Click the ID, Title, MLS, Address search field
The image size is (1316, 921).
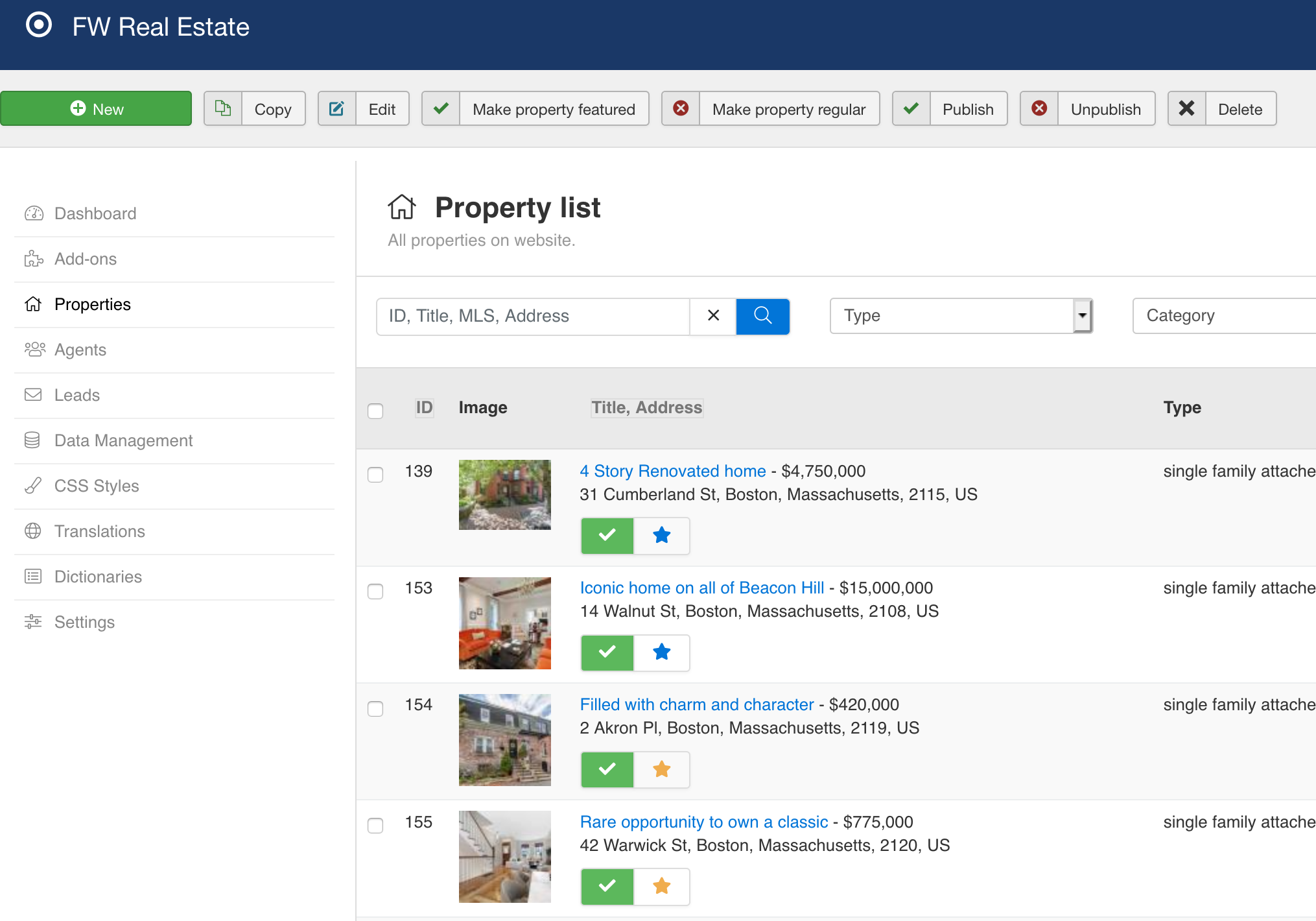533,316
